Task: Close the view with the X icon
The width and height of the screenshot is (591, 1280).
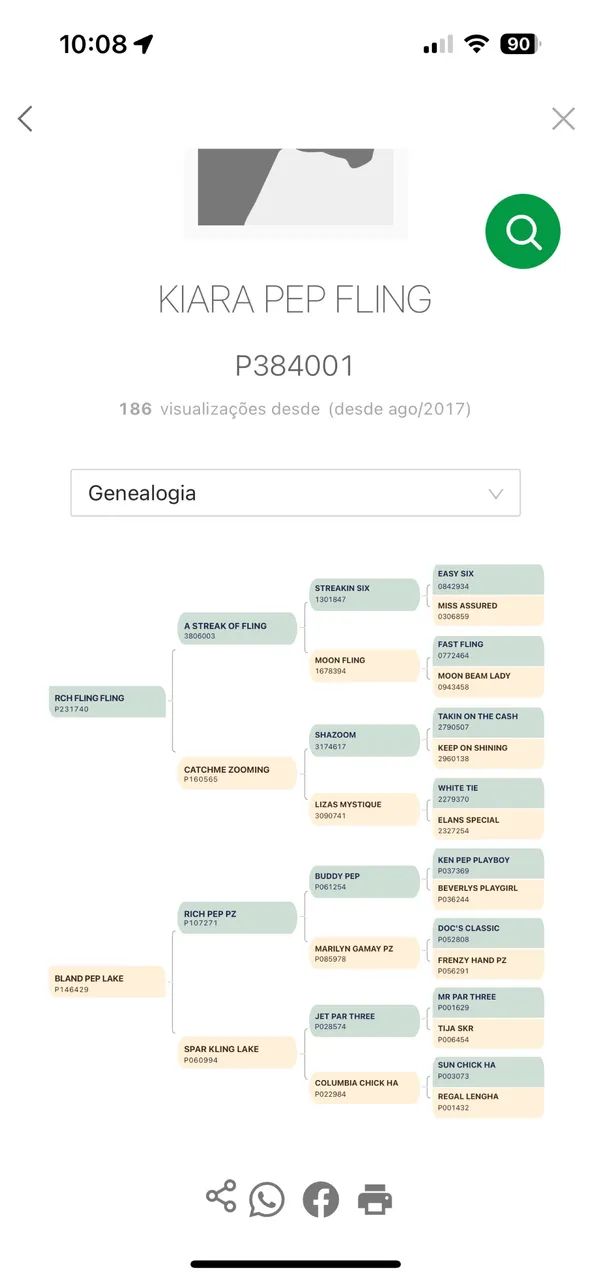Action: pos(562,118)
